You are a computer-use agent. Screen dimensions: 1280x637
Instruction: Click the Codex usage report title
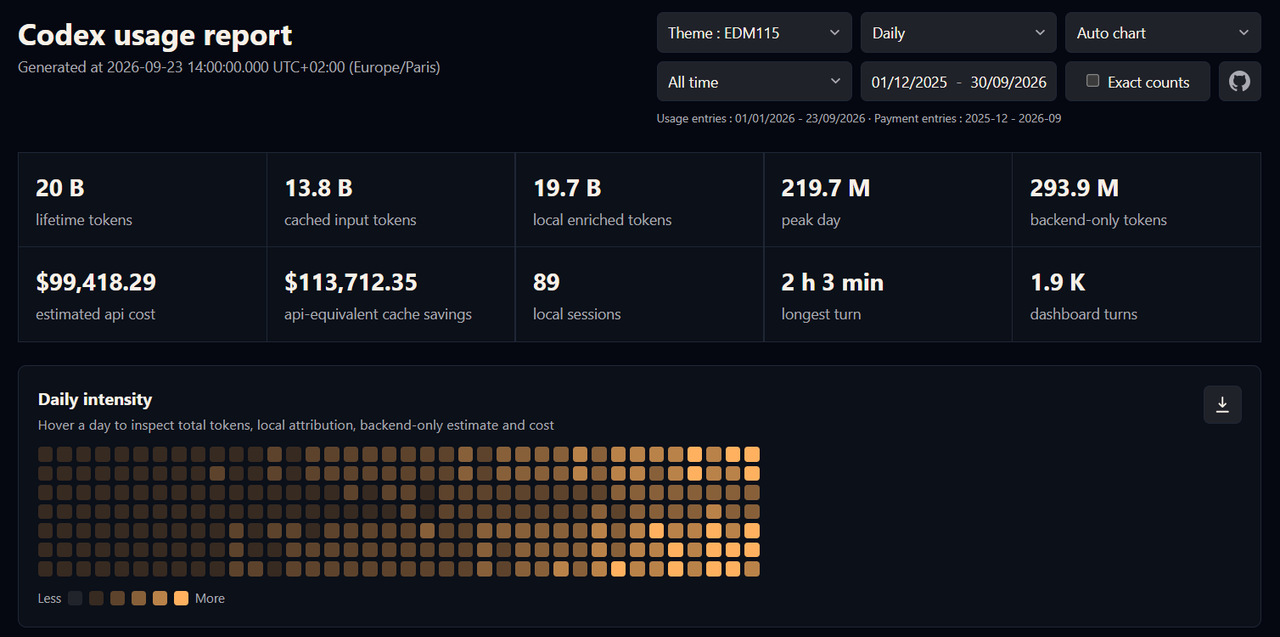pos(155,35)
